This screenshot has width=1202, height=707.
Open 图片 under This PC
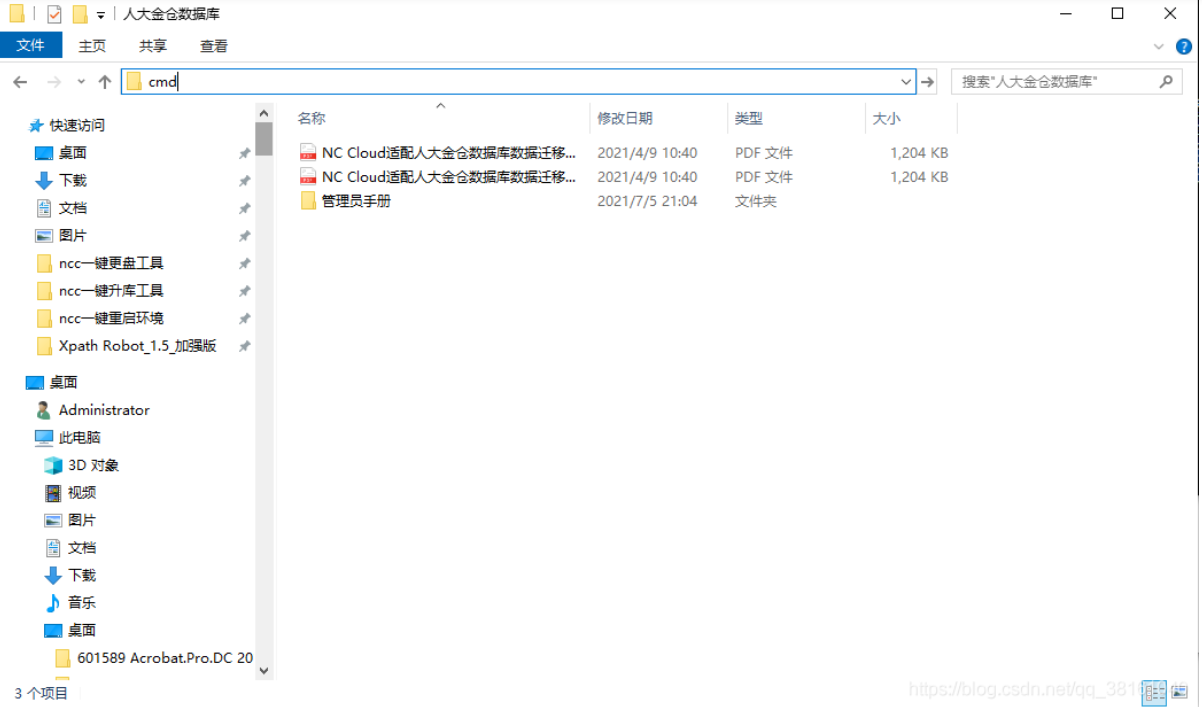(82, 520)
